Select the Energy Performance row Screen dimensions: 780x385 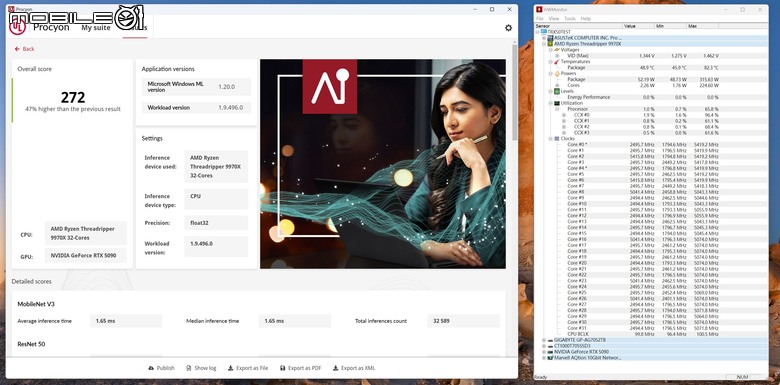652,97
